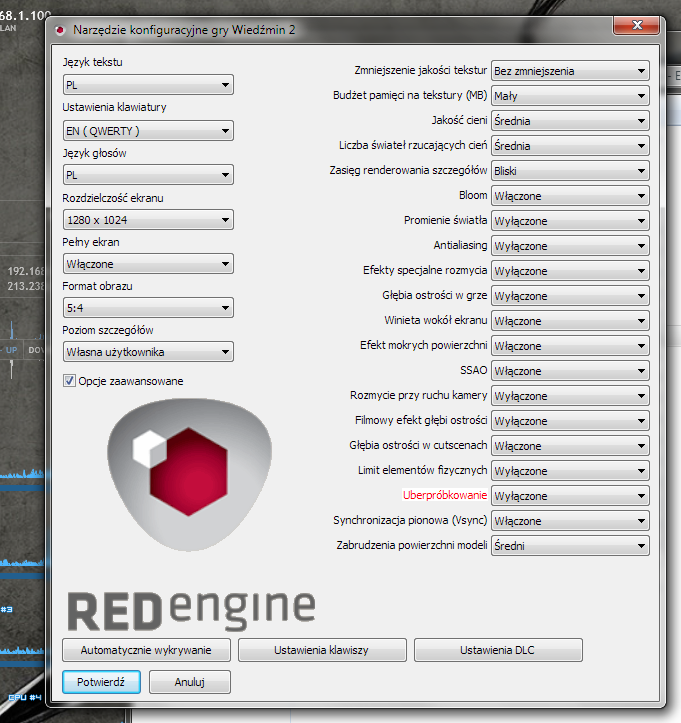
Task: Expand Limit elementów fizycznych dropdown
Action: [x=570, y=471]
